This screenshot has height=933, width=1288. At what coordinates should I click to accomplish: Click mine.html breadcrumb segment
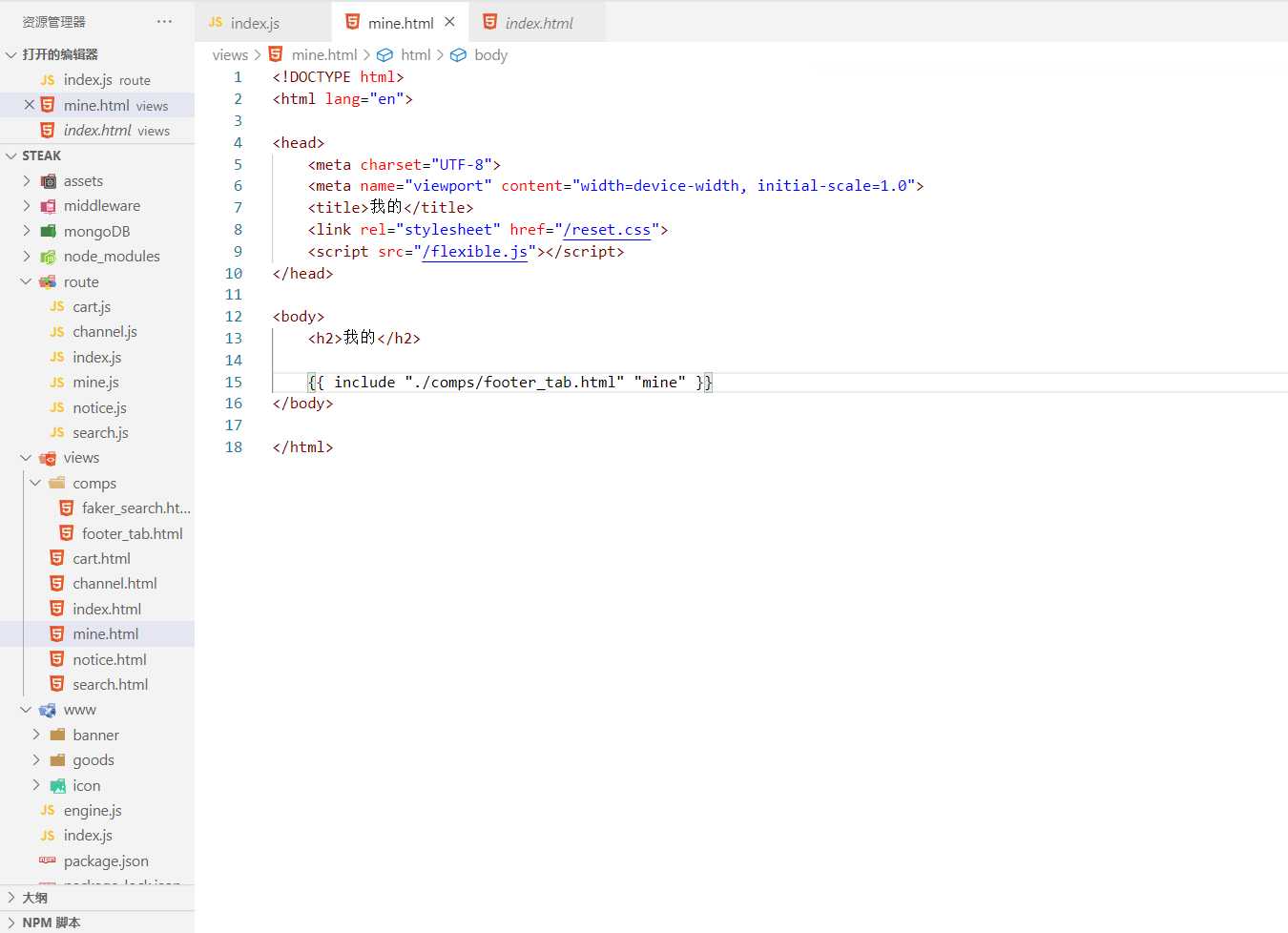tap(324, 55)
